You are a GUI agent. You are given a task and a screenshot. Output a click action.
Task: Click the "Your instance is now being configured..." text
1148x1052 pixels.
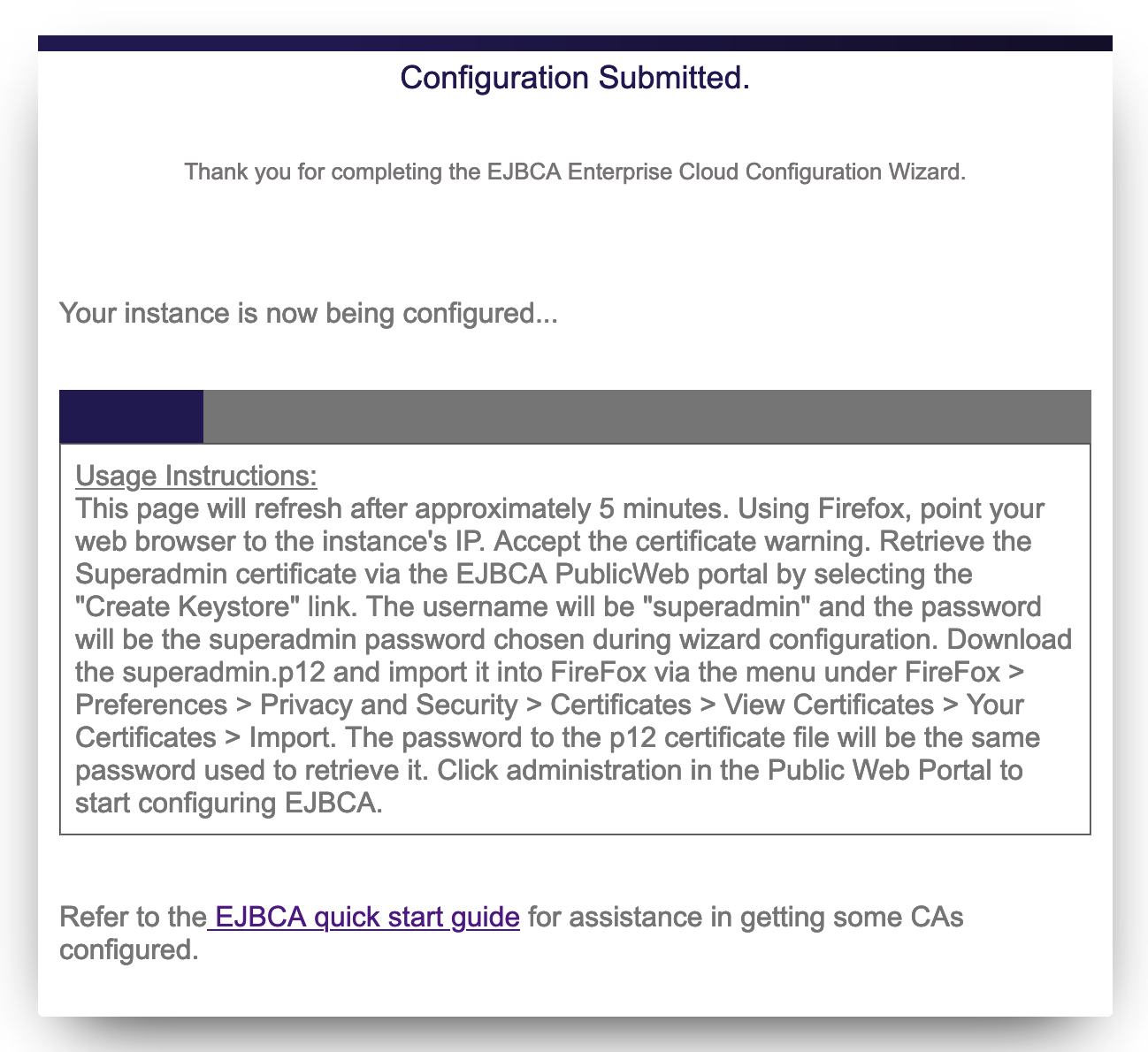[308, 313]
